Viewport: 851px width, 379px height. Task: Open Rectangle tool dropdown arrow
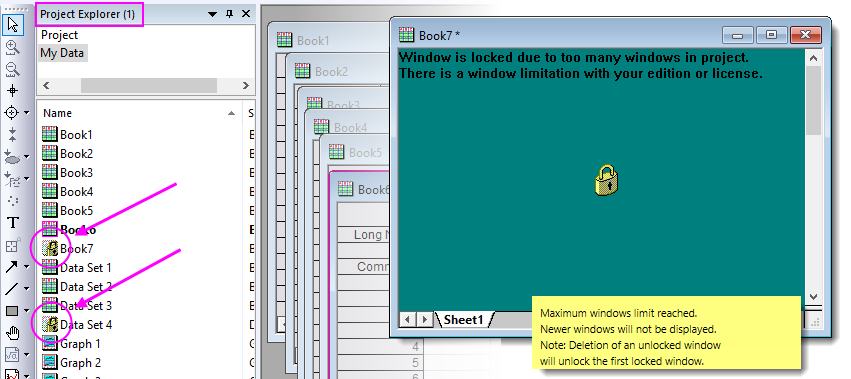click(27, 312)
